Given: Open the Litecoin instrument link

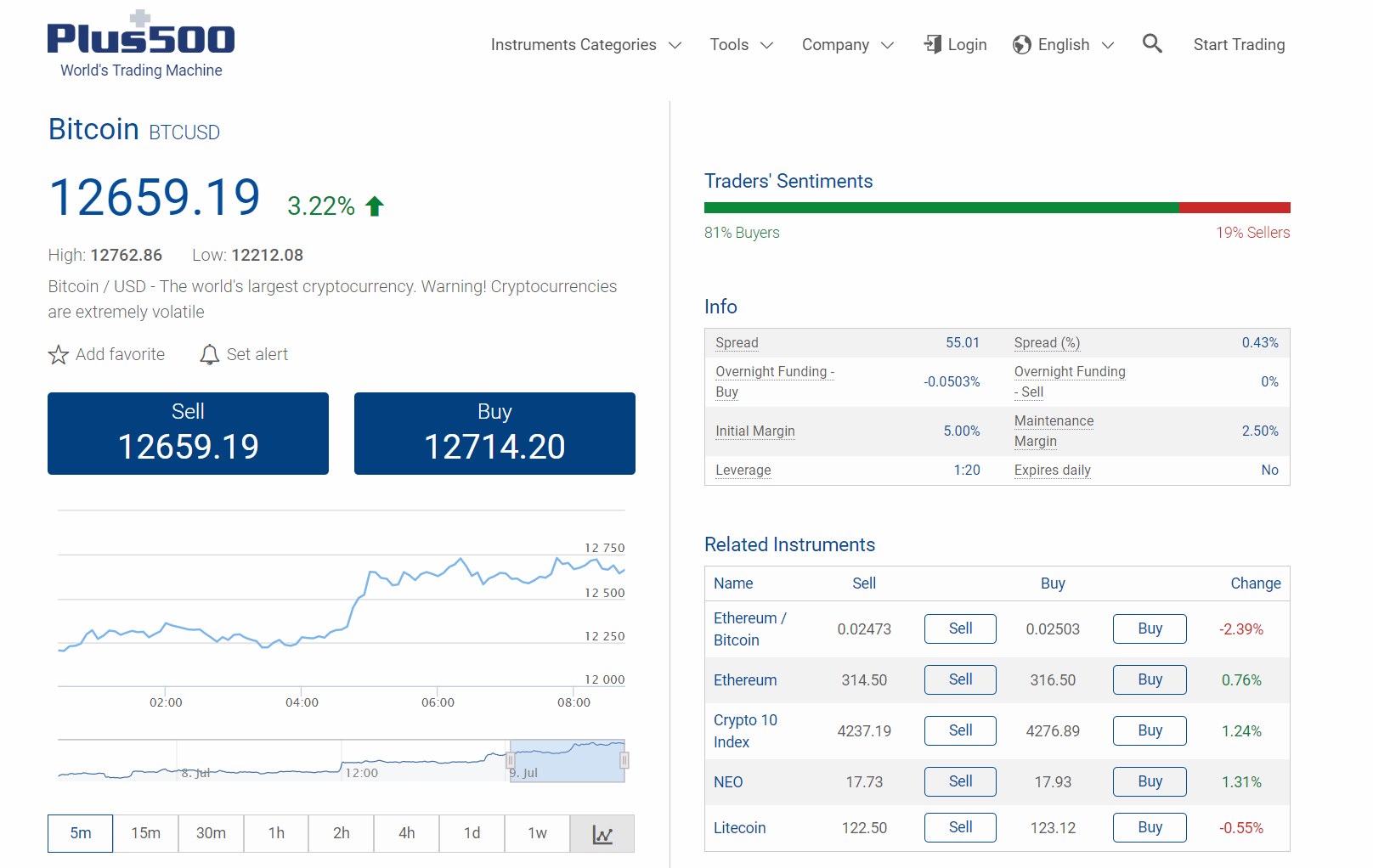Looking at the screenshot, I should (x=739, y=828).
